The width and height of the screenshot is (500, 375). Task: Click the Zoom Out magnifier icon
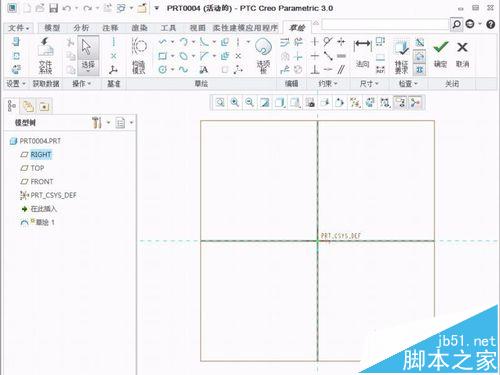[x=249, y=102]
